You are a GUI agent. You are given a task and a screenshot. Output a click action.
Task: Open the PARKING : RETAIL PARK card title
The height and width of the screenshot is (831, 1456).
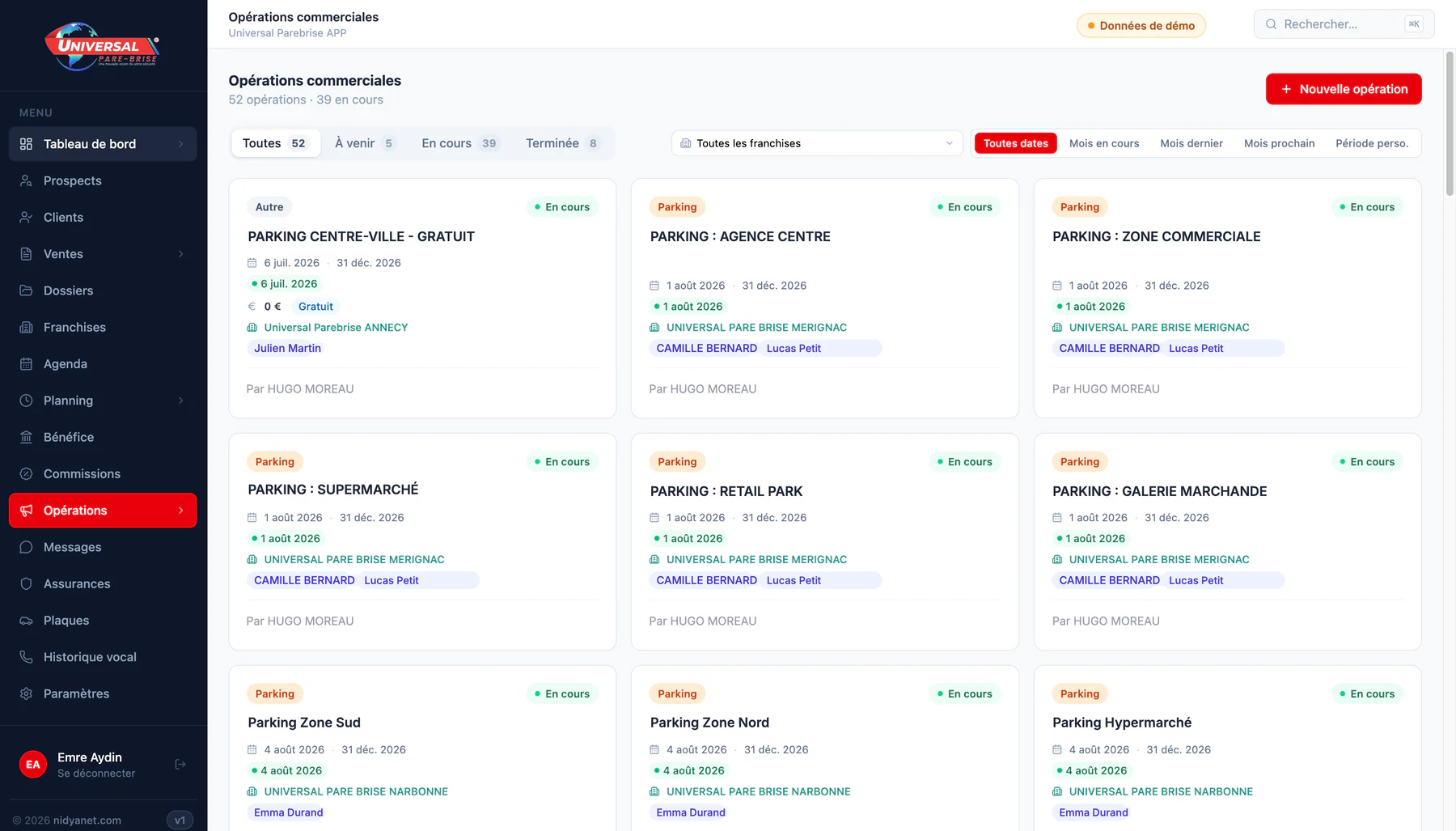click(726, 491)
